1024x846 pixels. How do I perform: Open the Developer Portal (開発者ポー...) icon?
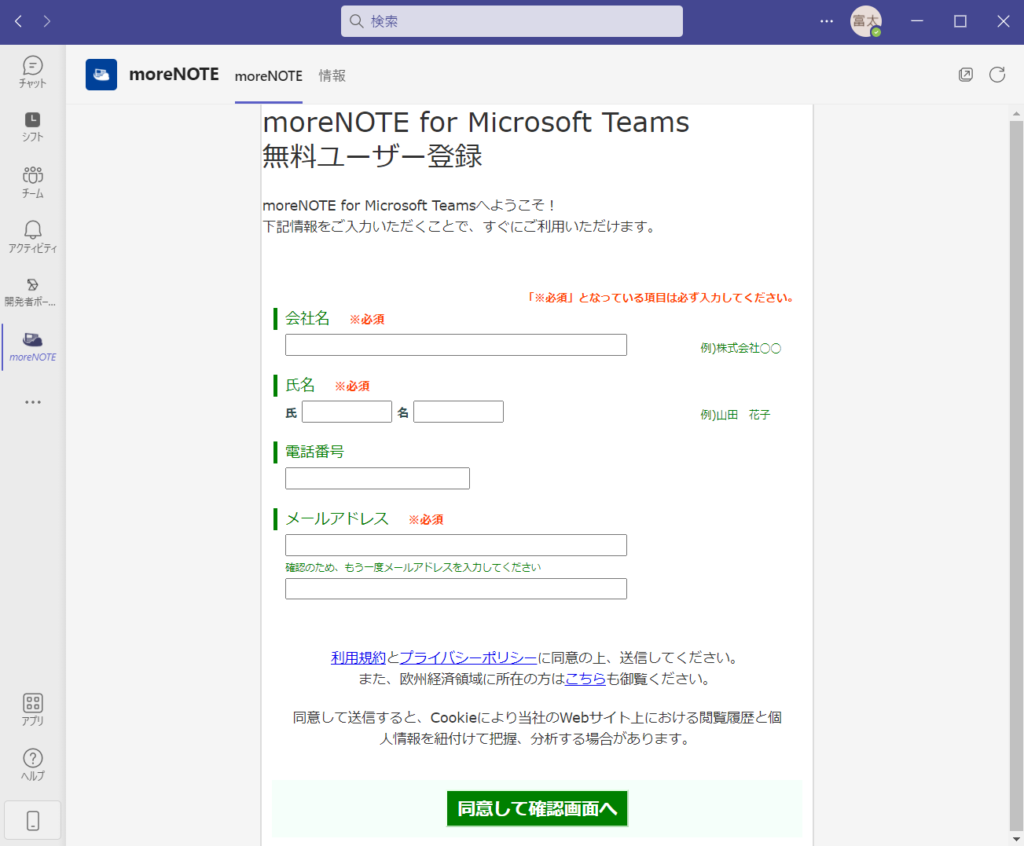[x=30, y=292]
